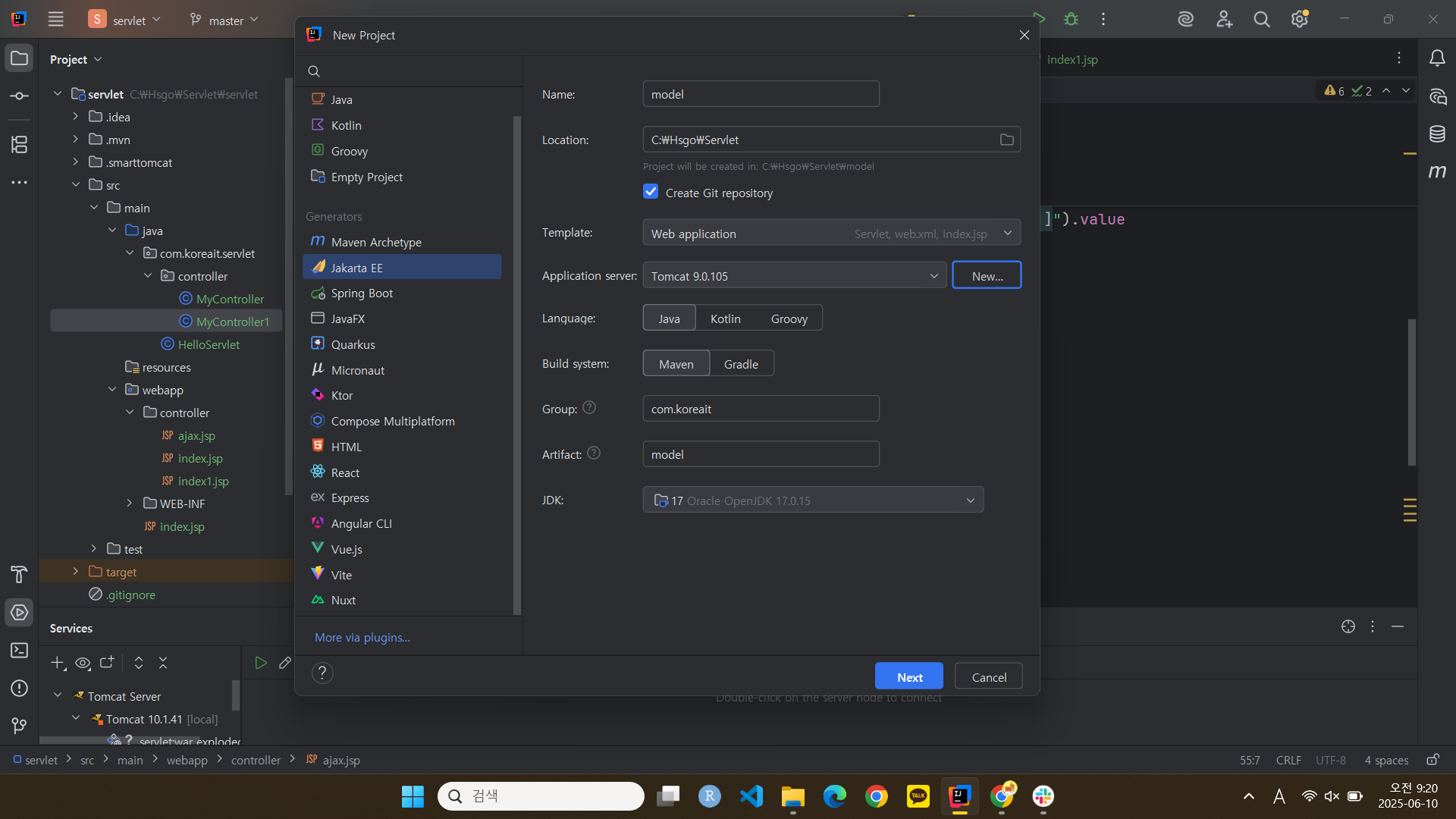
Task: Open KakaoTalk from the taskbar
Action: 918,796
